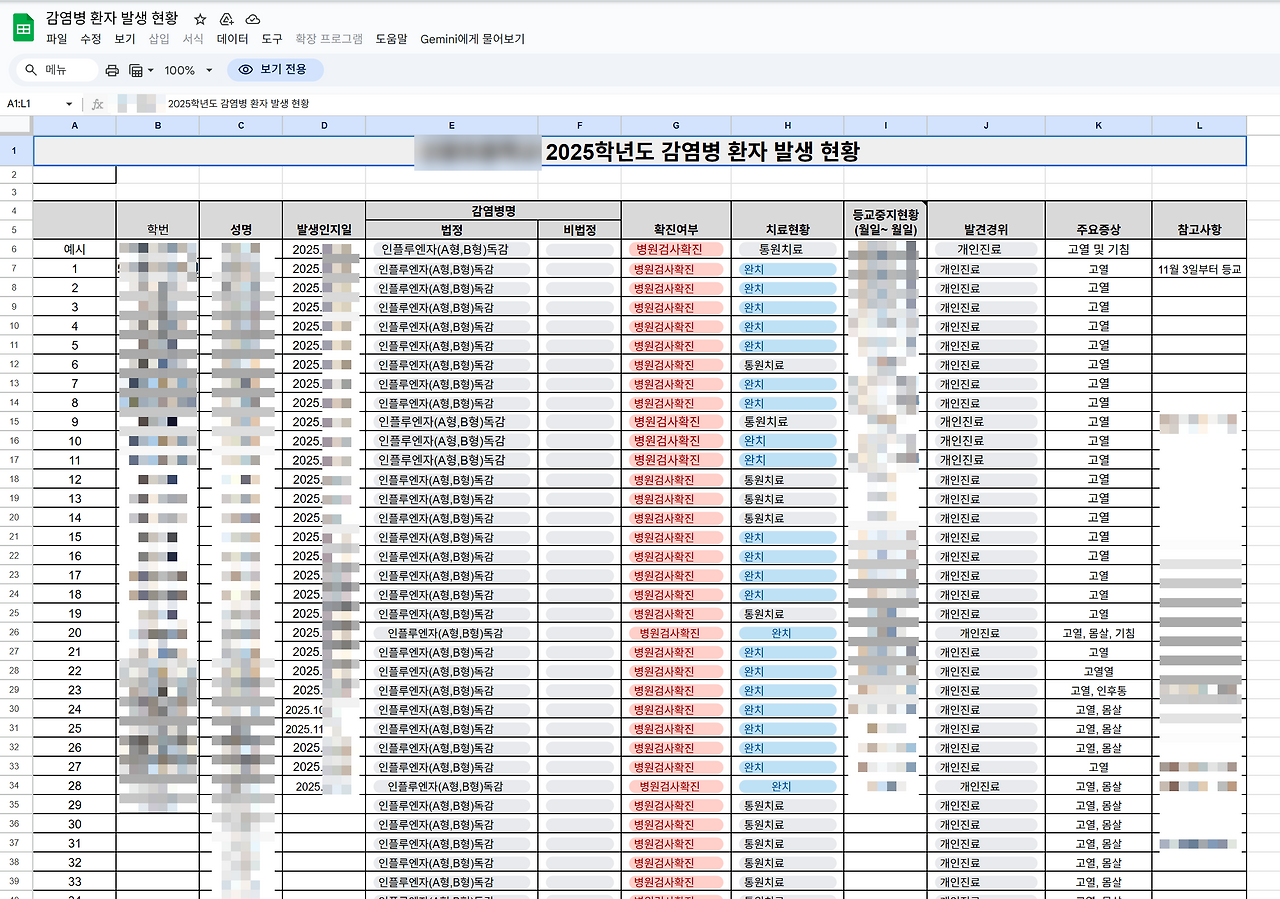
Task: Select column E header
Action: point(452,125)
